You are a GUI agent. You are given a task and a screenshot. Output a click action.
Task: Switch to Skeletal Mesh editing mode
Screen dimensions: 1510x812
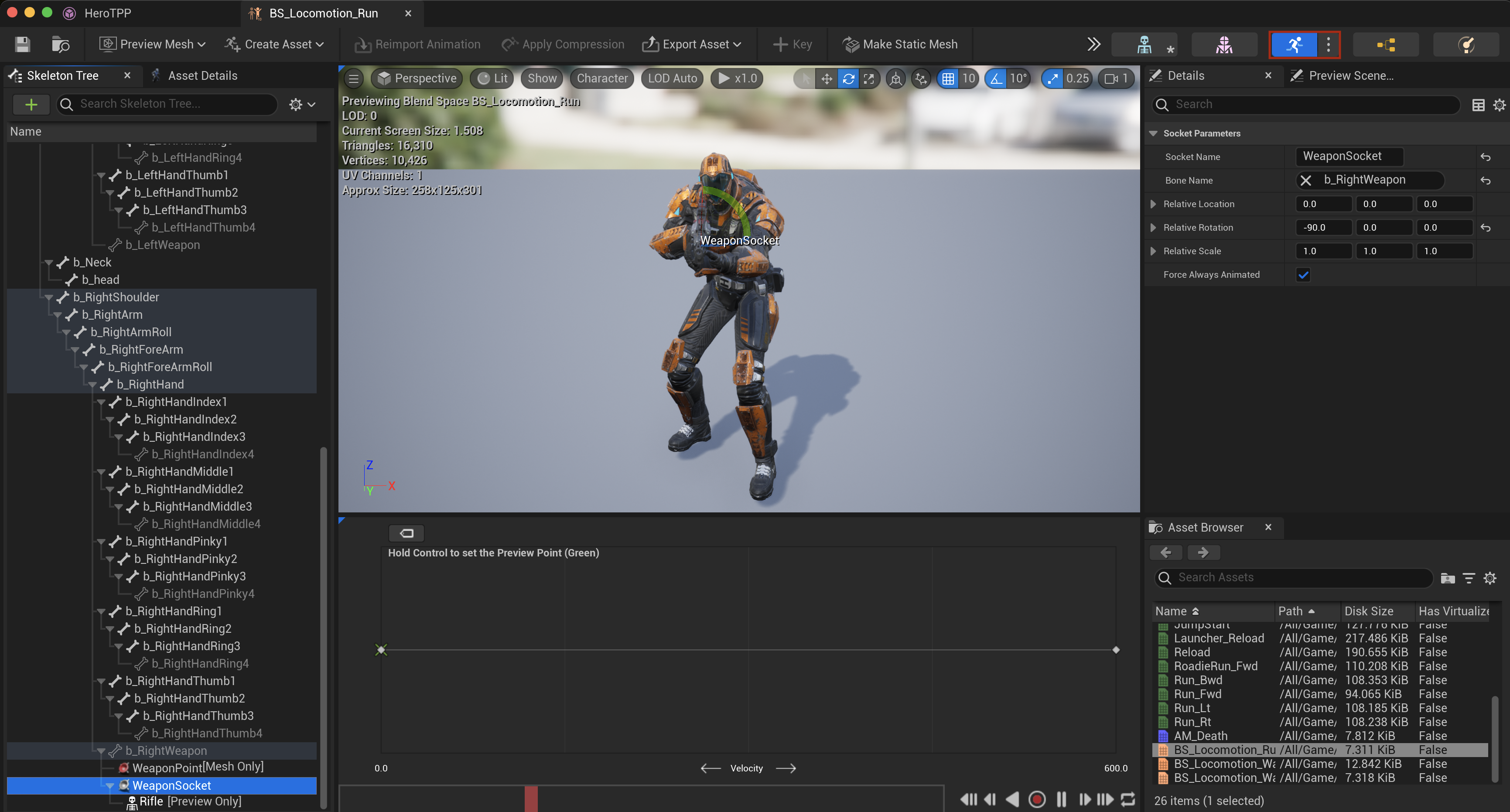[x=1224, y=44]
